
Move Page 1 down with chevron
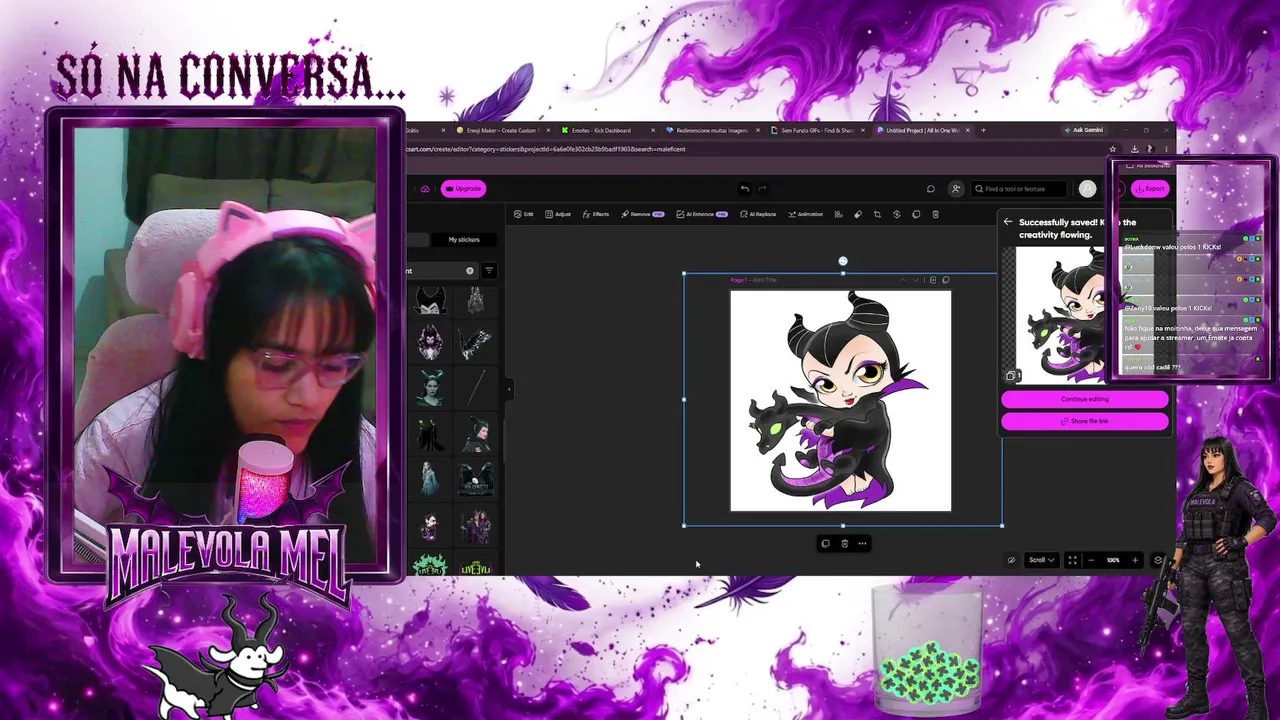click(916, 280)
